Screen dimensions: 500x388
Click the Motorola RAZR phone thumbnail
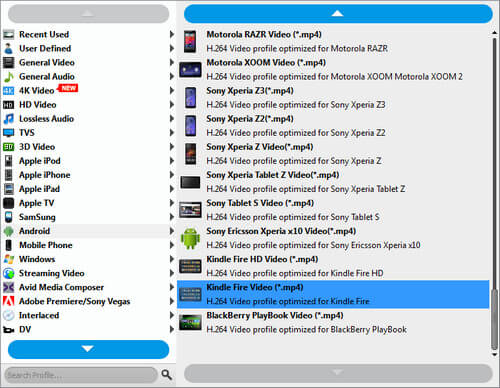pyautogui.click(x=190, y=41)
